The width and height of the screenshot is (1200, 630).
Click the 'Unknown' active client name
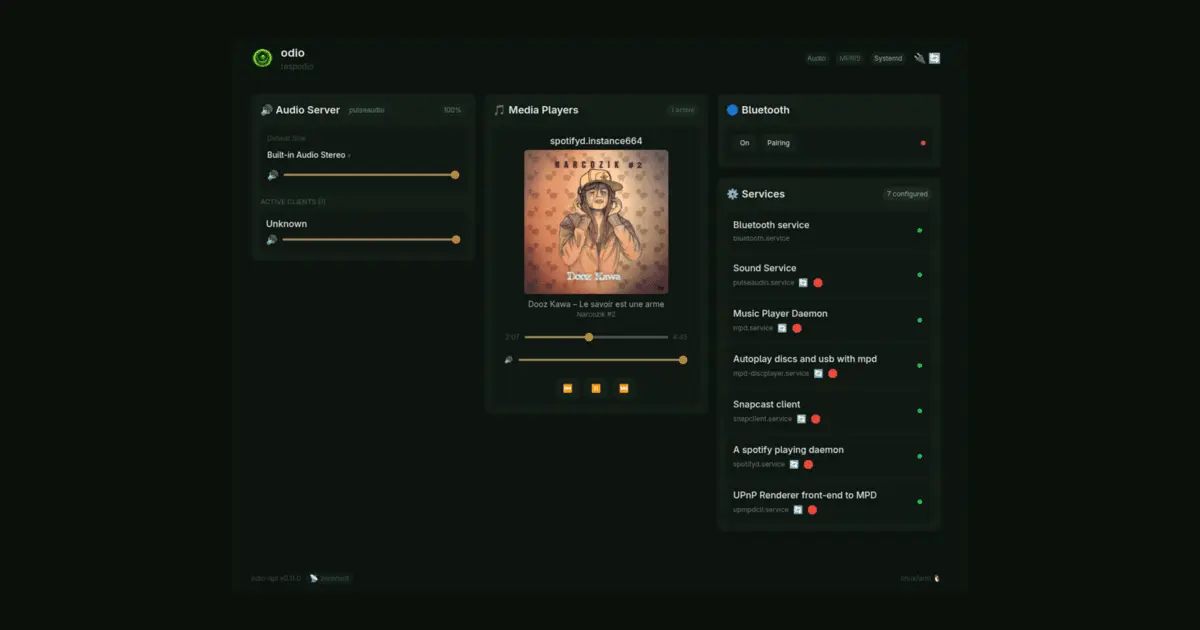click(x=286, y=224)
